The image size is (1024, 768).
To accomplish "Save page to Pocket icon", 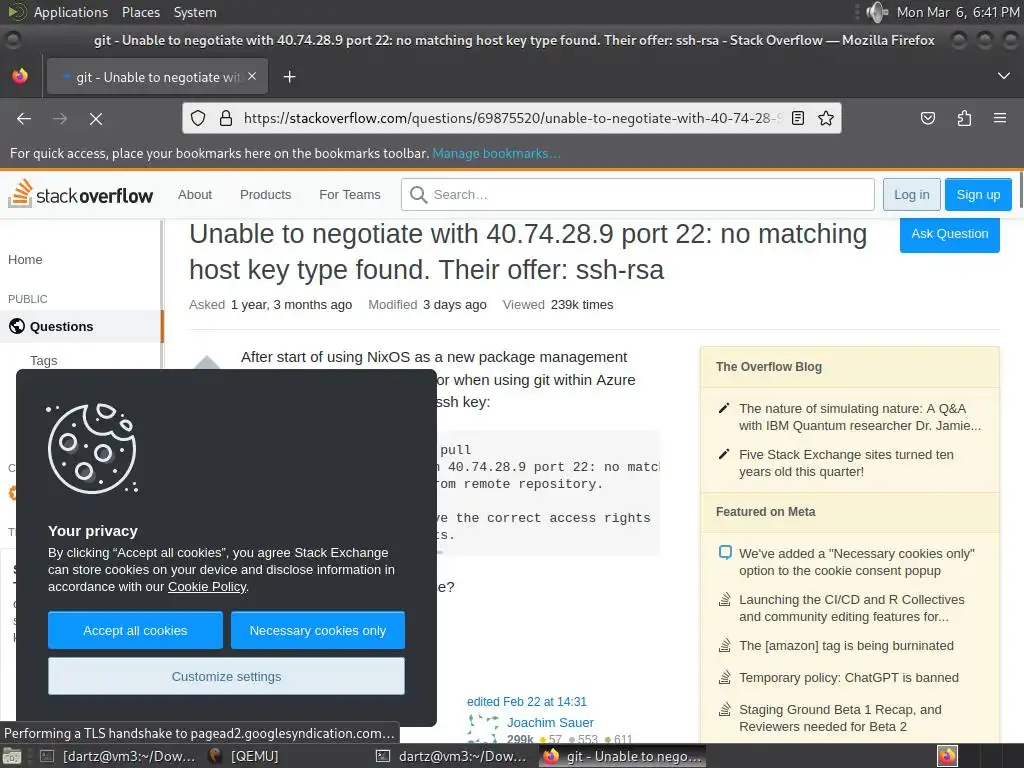I will point(927,118).
